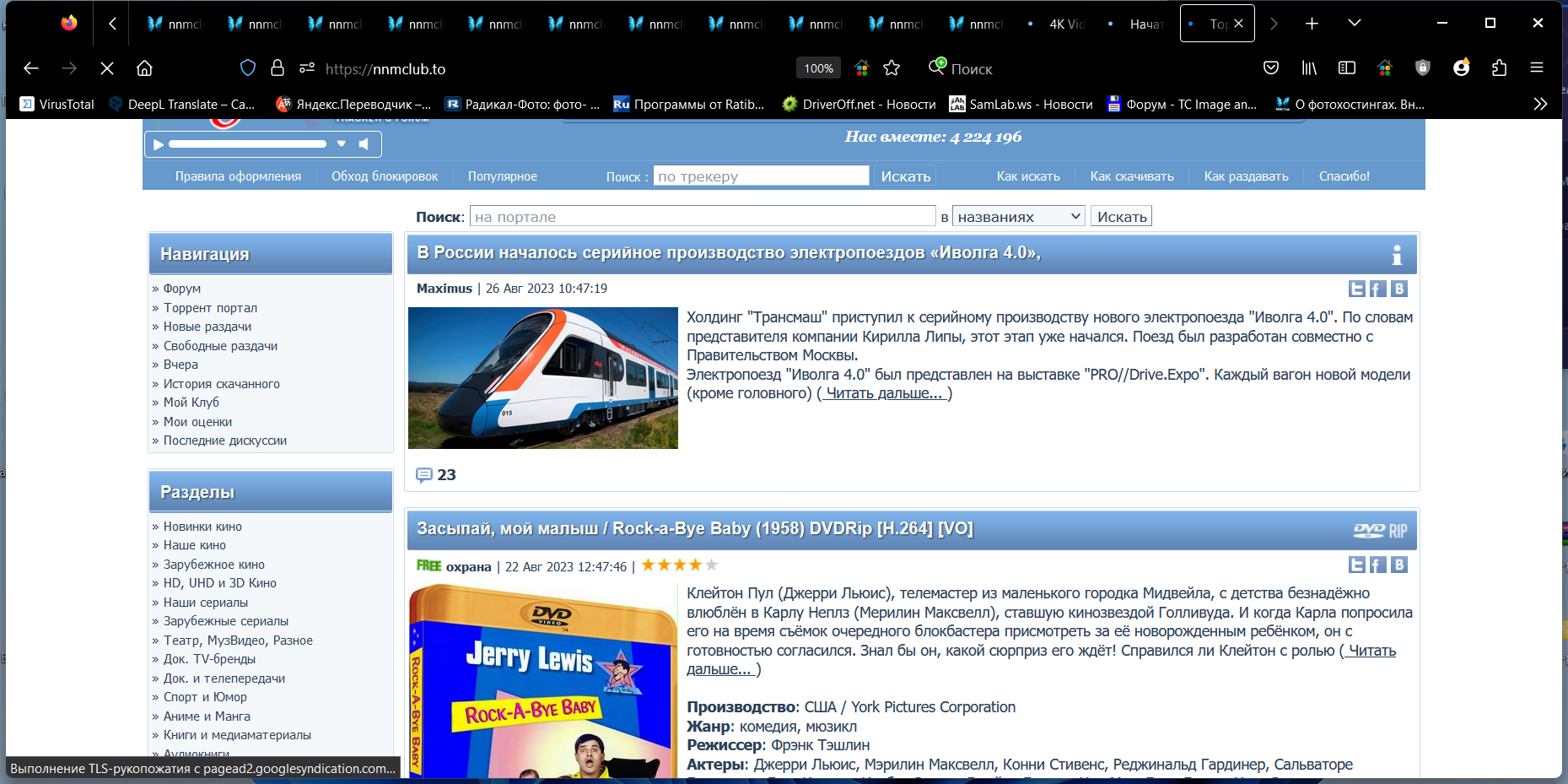Open the tracking protection shield icon
This screenshot has height=784, width=1568.
point(248,68)
